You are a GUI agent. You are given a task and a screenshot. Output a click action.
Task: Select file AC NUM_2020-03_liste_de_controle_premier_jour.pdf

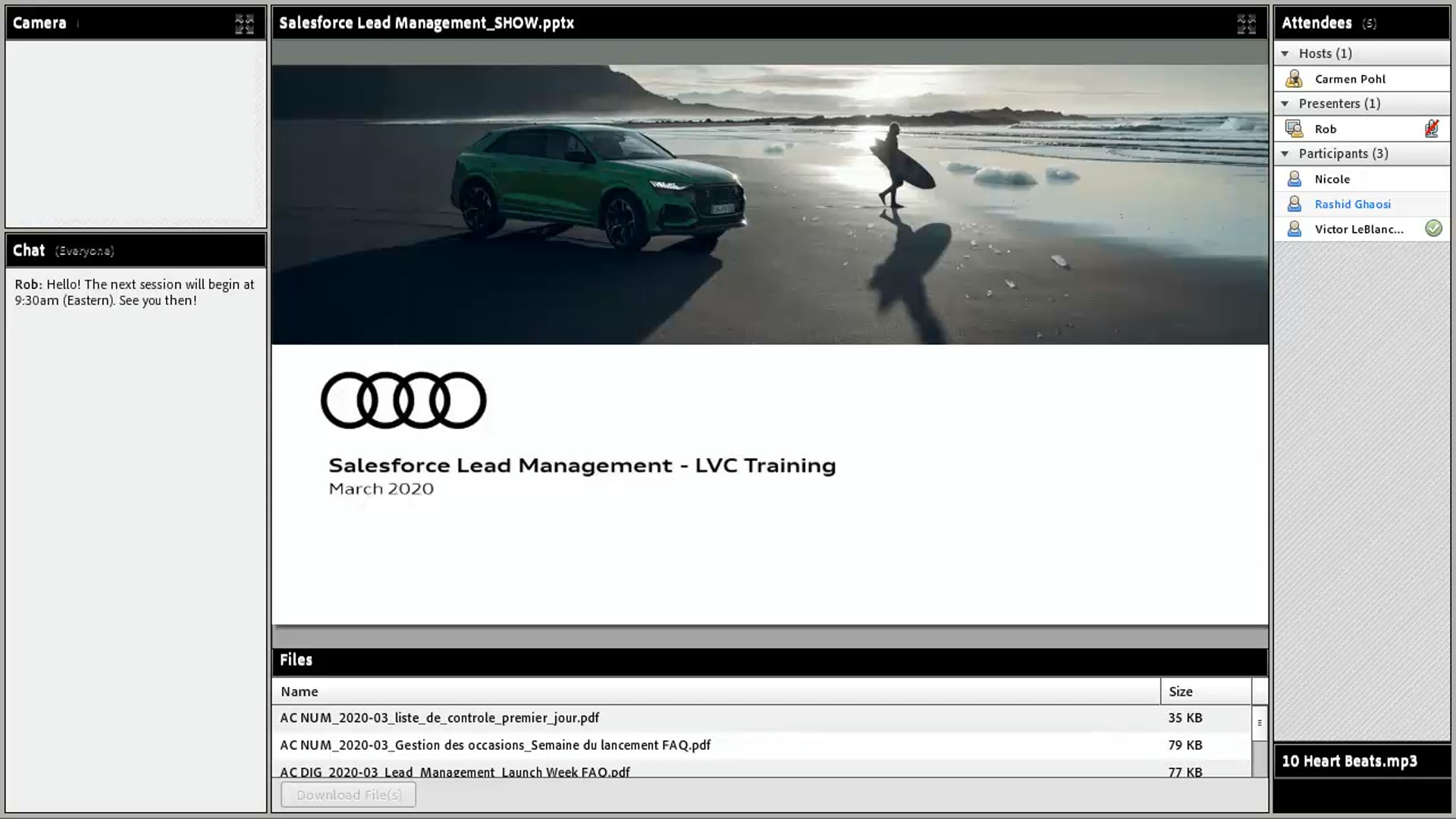[x=761, y=717]
